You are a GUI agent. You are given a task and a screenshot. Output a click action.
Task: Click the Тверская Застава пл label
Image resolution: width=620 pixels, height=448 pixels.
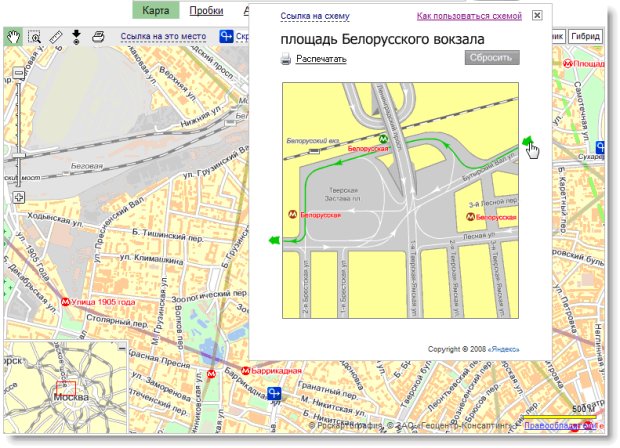(342, 195)
